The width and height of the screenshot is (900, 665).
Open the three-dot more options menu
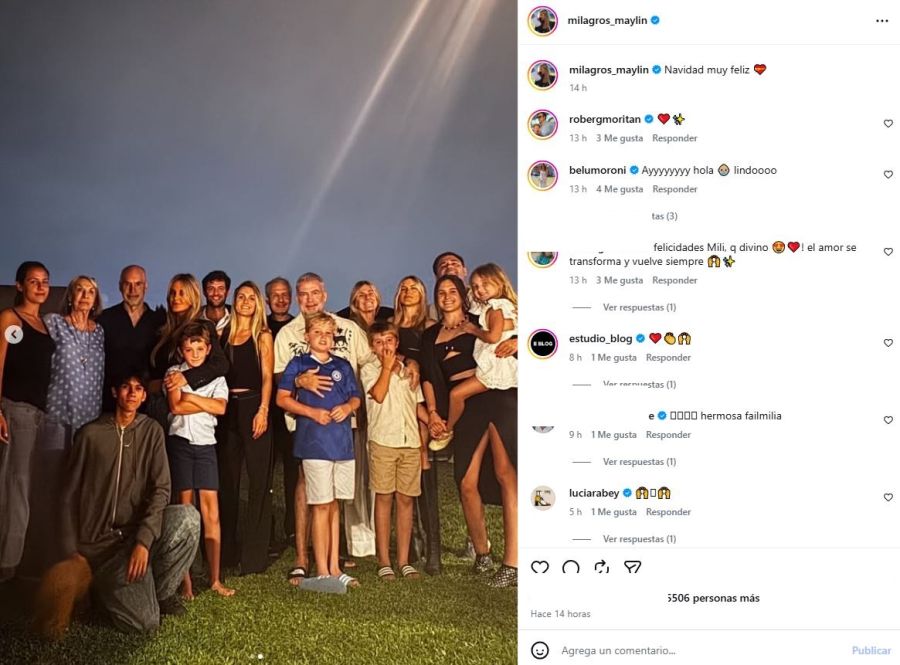[x=882, y=21]
